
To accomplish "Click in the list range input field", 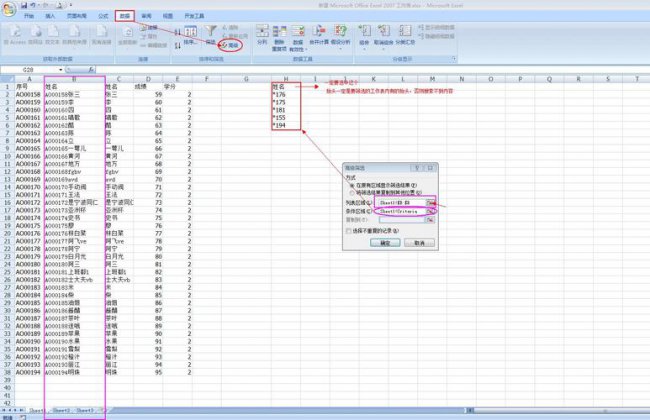I will pos(402,203).
